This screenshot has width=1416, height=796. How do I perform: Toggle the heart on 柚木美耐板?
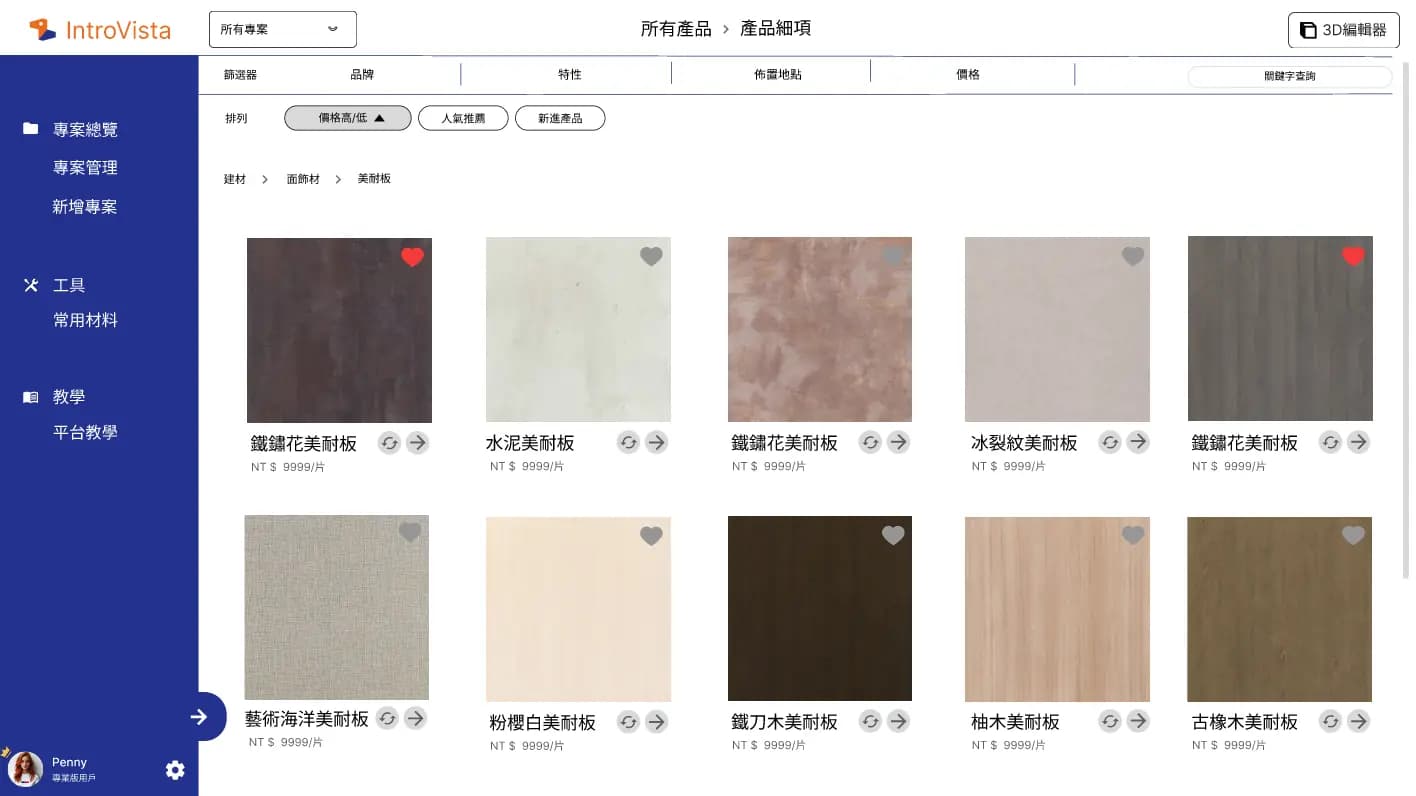click(x=1132, y=536)
